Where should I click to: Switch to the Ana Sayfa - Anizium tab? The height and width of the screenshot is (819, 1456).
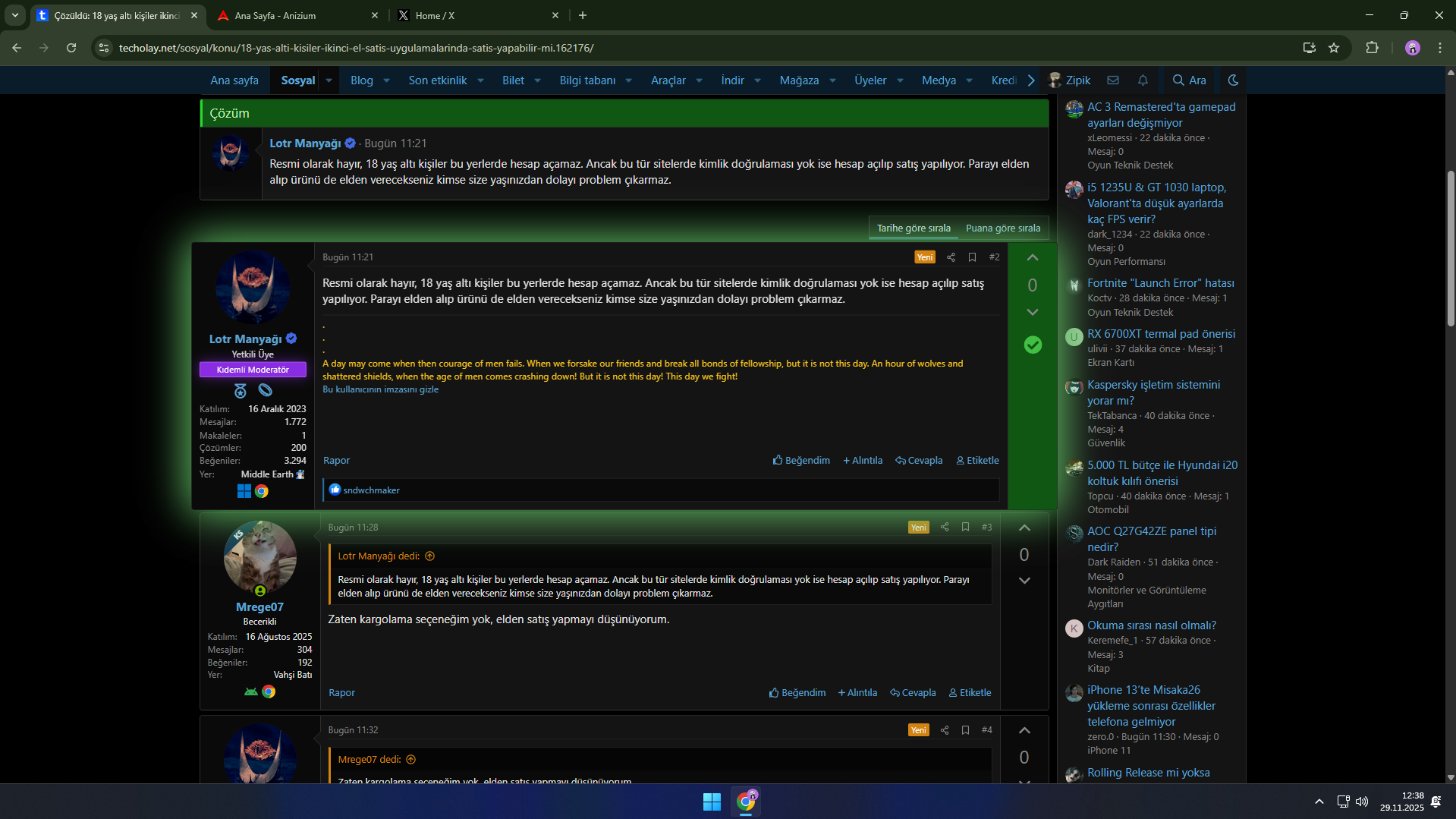click(x=297, y=15)
